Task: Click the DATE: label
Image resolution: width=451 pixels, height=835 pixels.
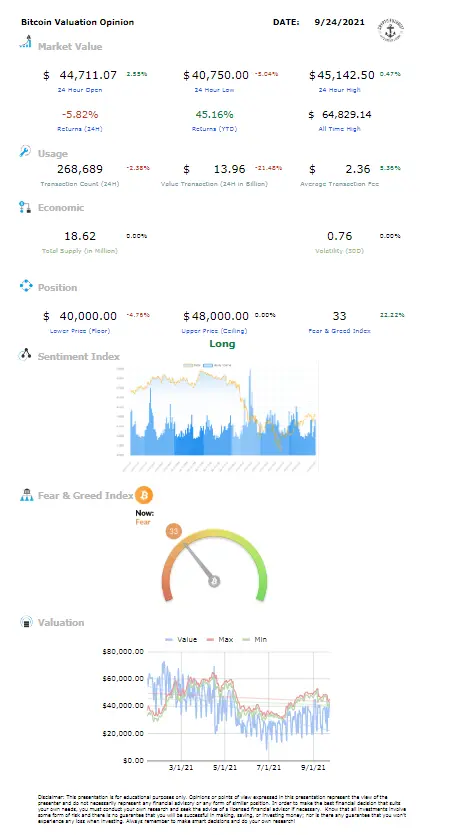Action: [286, 22]
